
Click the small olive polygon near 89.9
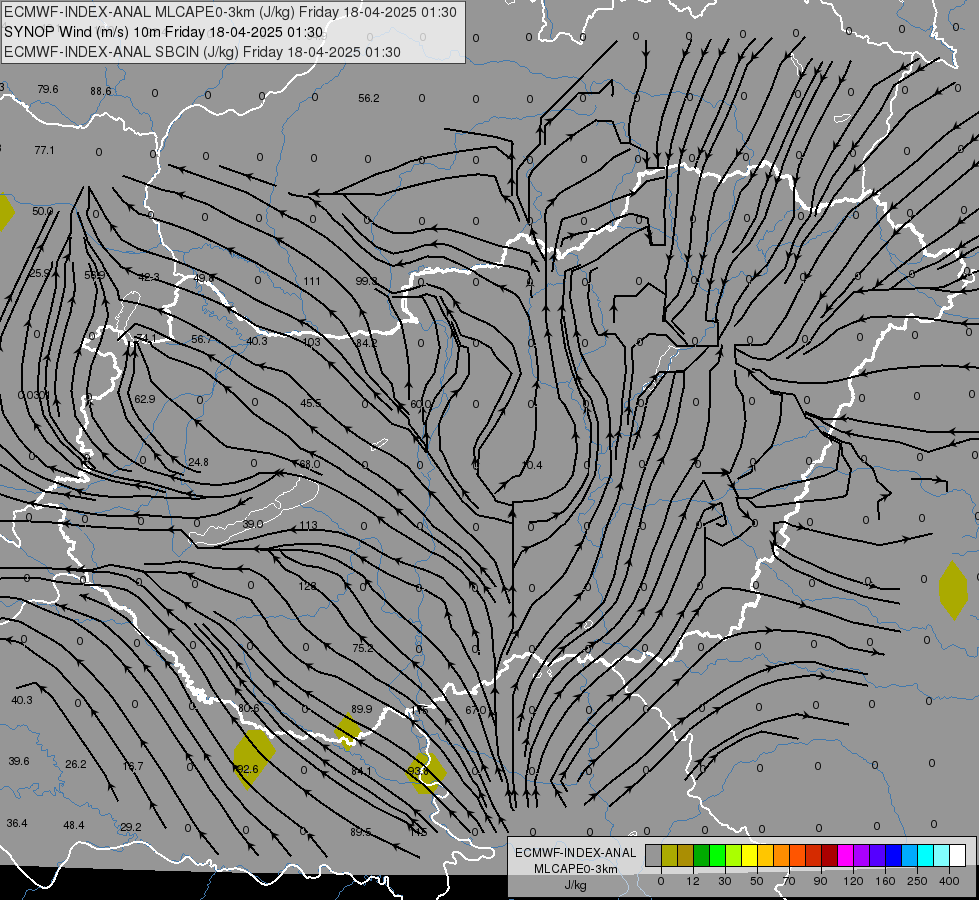348,731
